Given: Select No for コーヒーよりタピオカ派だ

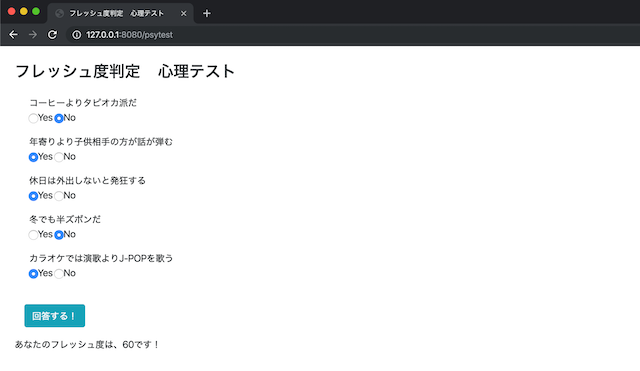Looking at the screenshot, I should click(59, 118).
